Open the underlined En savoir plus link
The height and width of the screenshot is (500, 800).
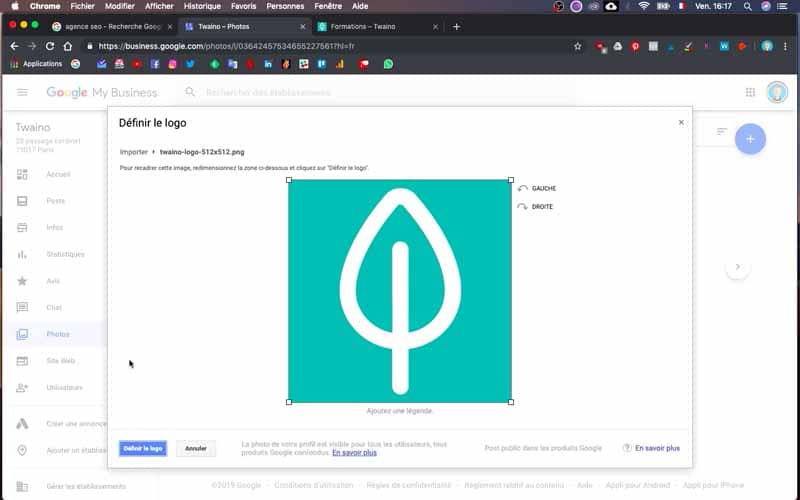point(354,453)
